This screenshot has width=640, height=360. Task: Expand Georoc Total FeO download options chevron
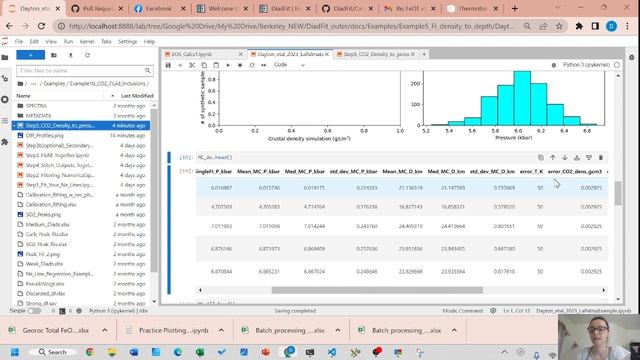[105, 330]
